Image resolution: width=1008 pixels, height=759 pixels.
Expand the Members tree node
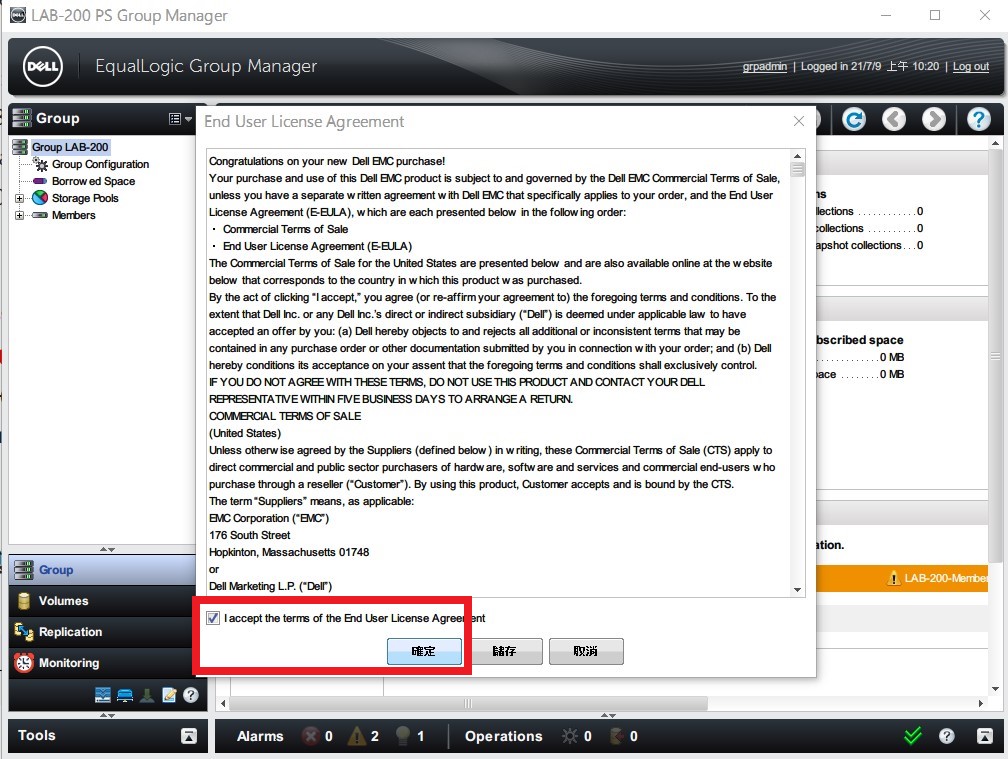point(19,215)
